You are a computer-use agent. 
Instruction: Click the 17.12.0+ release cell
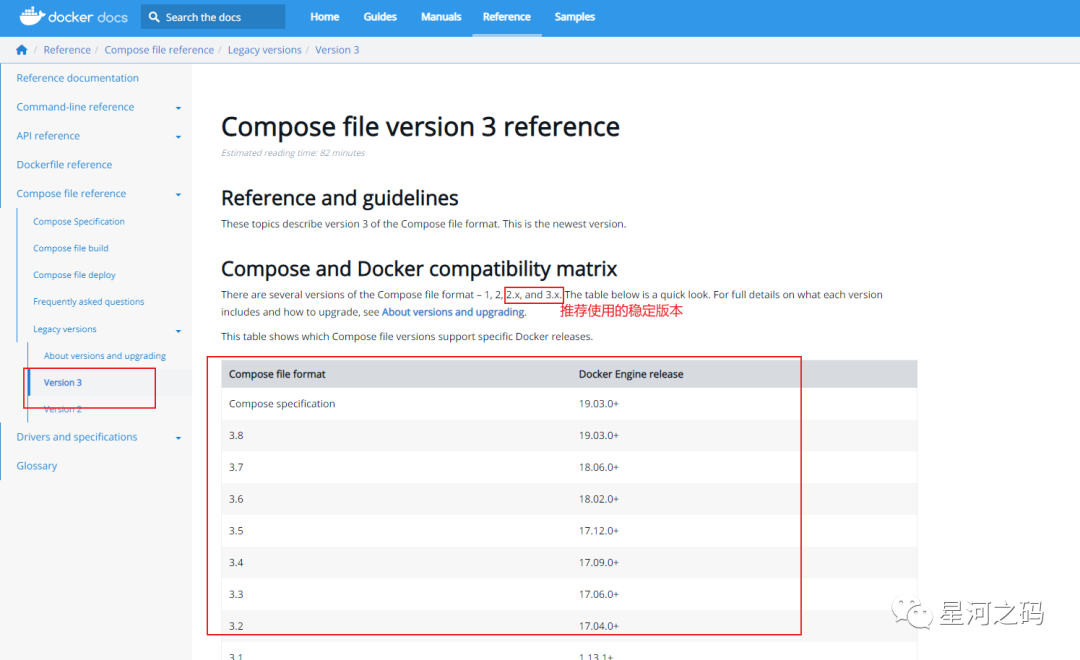[599, 530]
